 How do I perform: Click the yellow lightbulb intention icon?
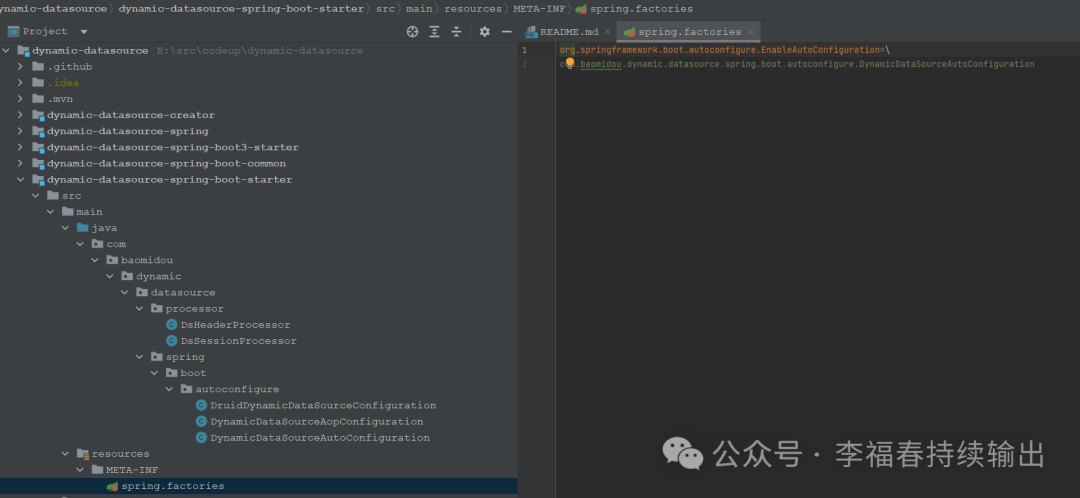pyautogui.click(x=570, y=63)
